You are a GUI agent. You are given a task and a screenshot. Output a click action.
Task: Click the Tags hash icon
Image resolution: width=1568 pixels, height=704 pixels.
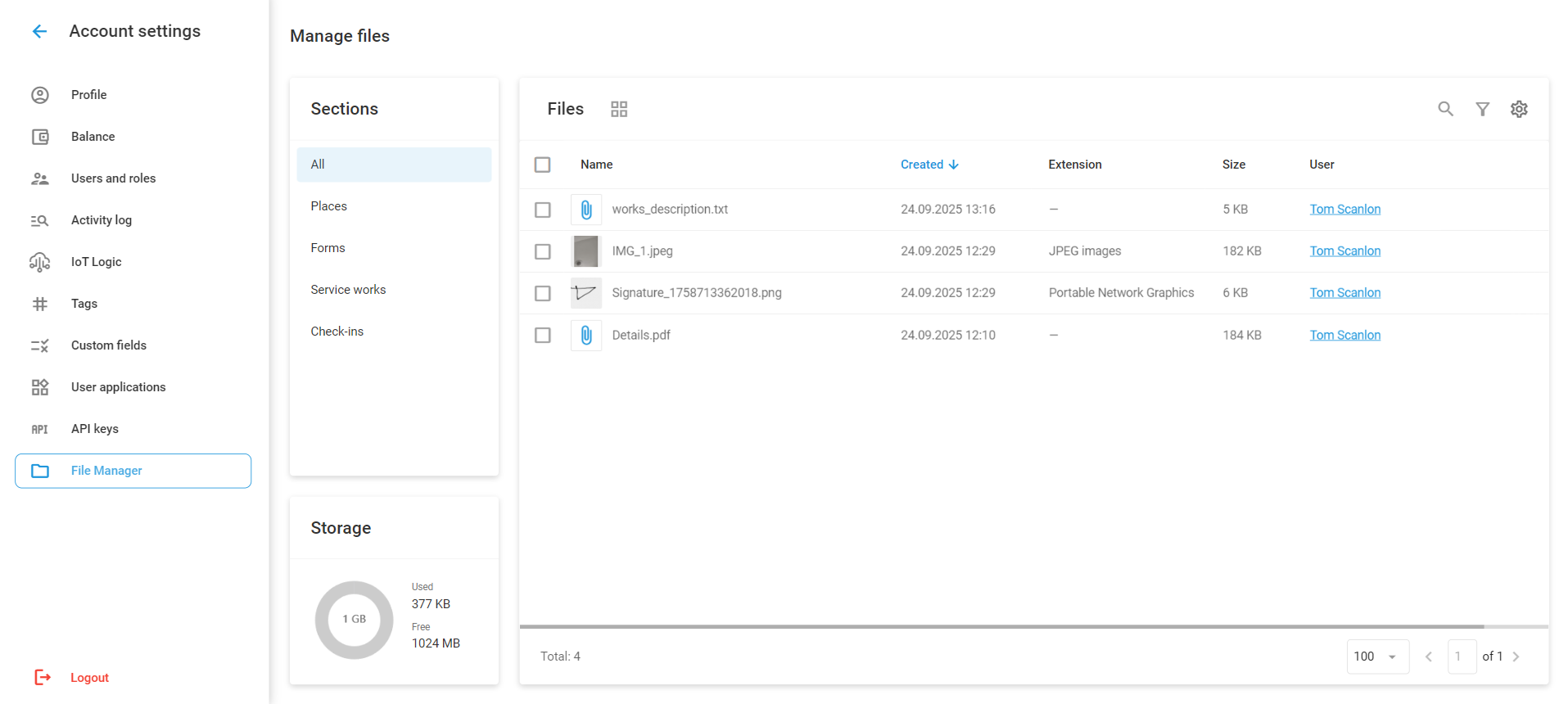40,304
